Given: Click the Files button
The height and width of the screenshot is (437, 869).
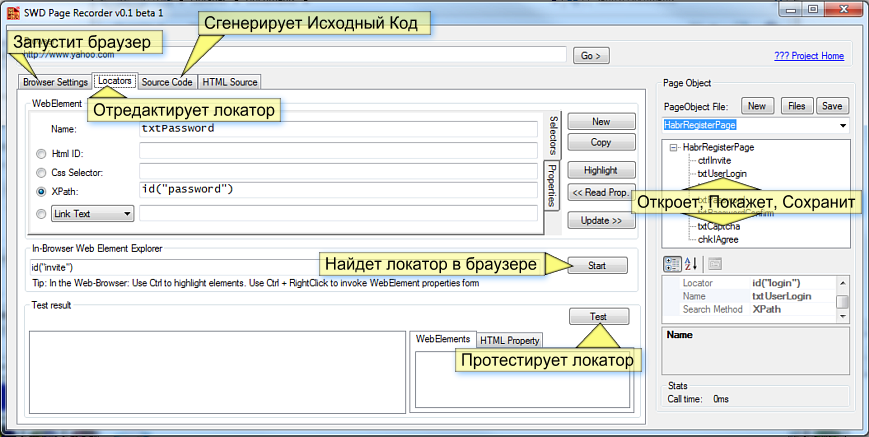Looking at the screenshot, I should click(x=797, y=106).
